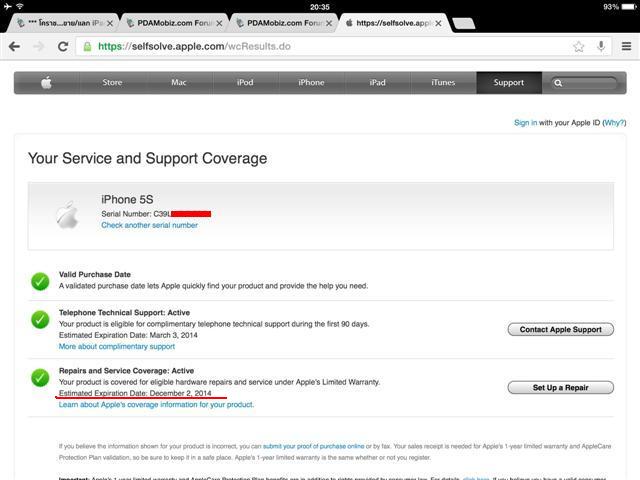Image resolution: width=640 pixels, height=480 pixels.
Task: Click Your Service and Support Coverage heading
Action: coord(147,158)
